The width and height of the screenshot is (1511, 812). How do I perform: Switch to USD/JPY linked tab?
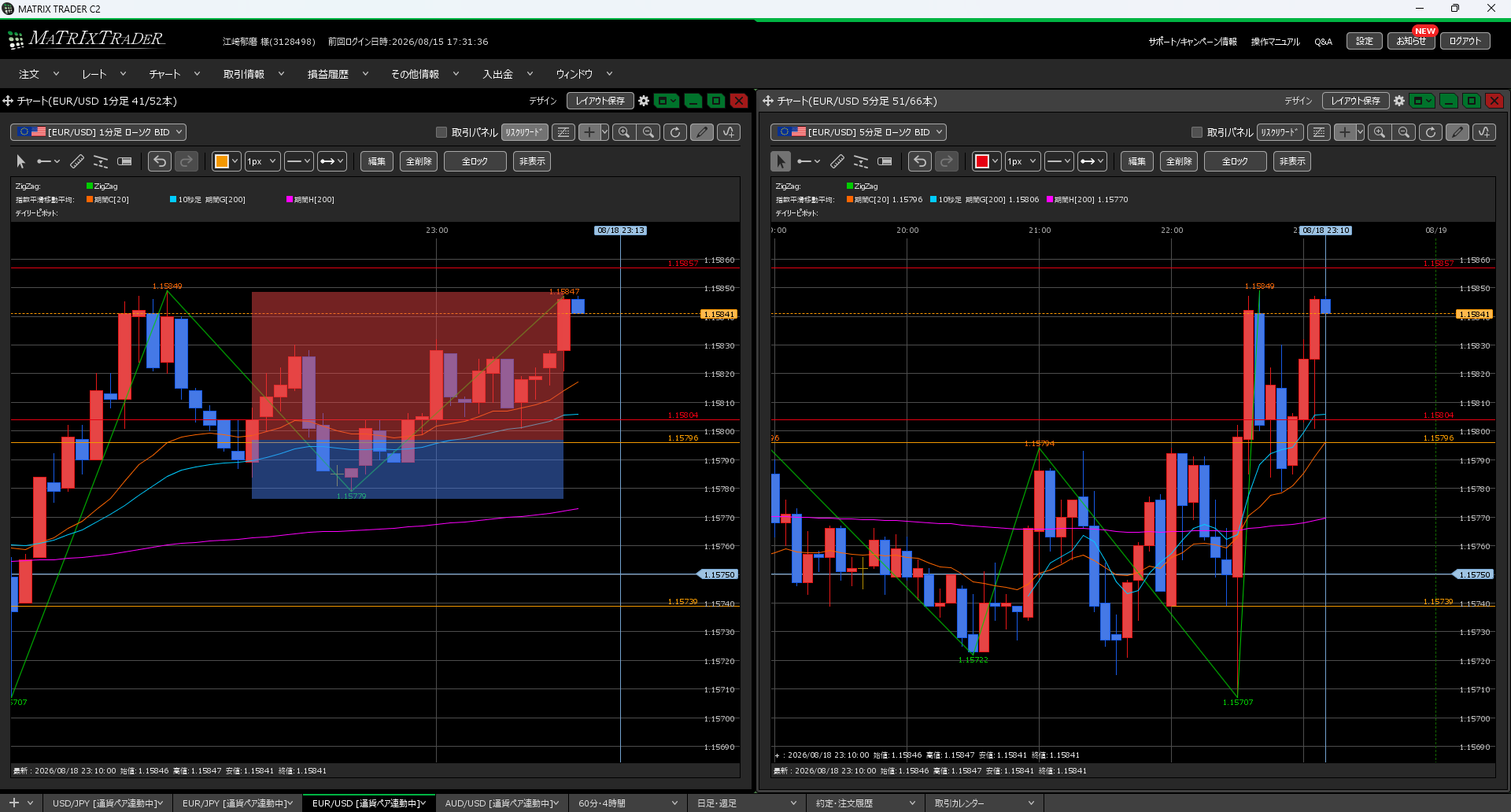(x=108, y=803)
